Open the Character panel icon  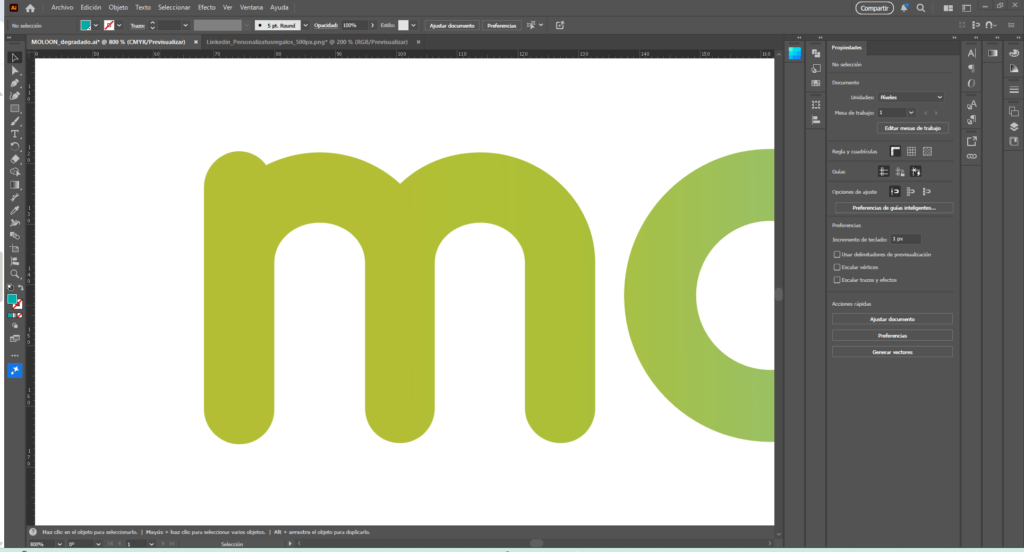972,53
